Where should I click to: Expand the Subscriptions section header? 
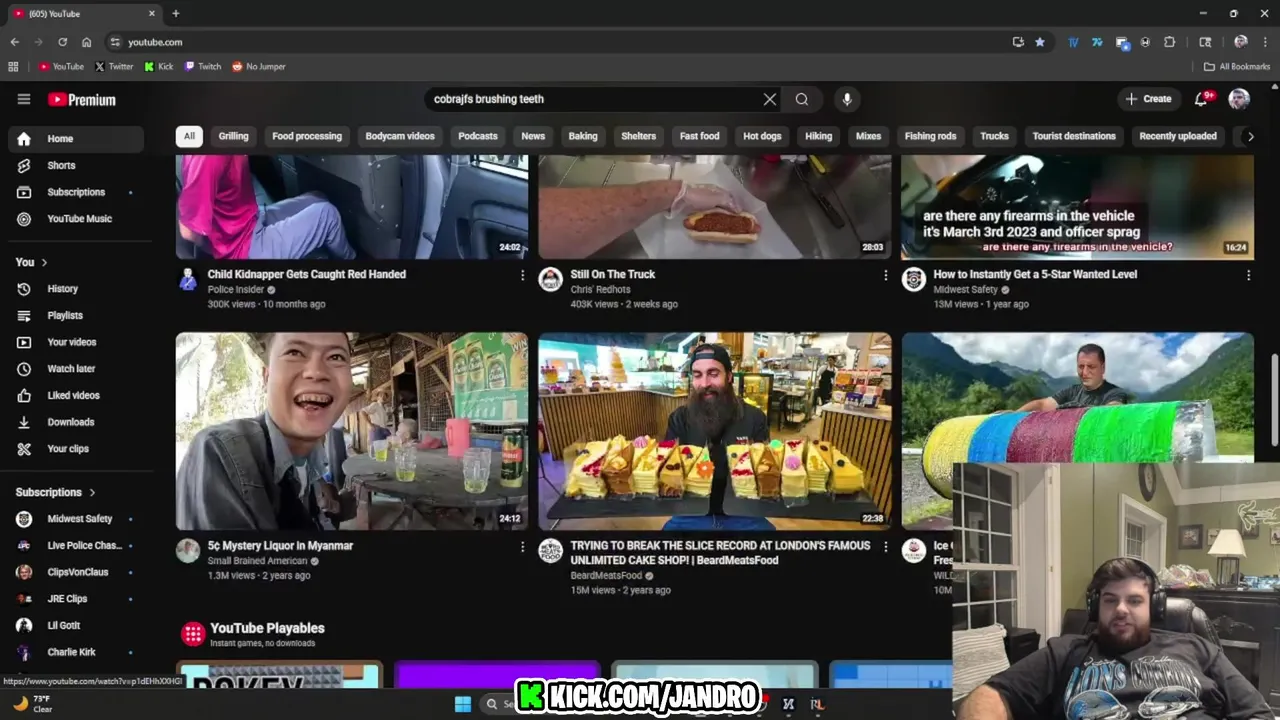pyautogui.click(x=56, y=492)
